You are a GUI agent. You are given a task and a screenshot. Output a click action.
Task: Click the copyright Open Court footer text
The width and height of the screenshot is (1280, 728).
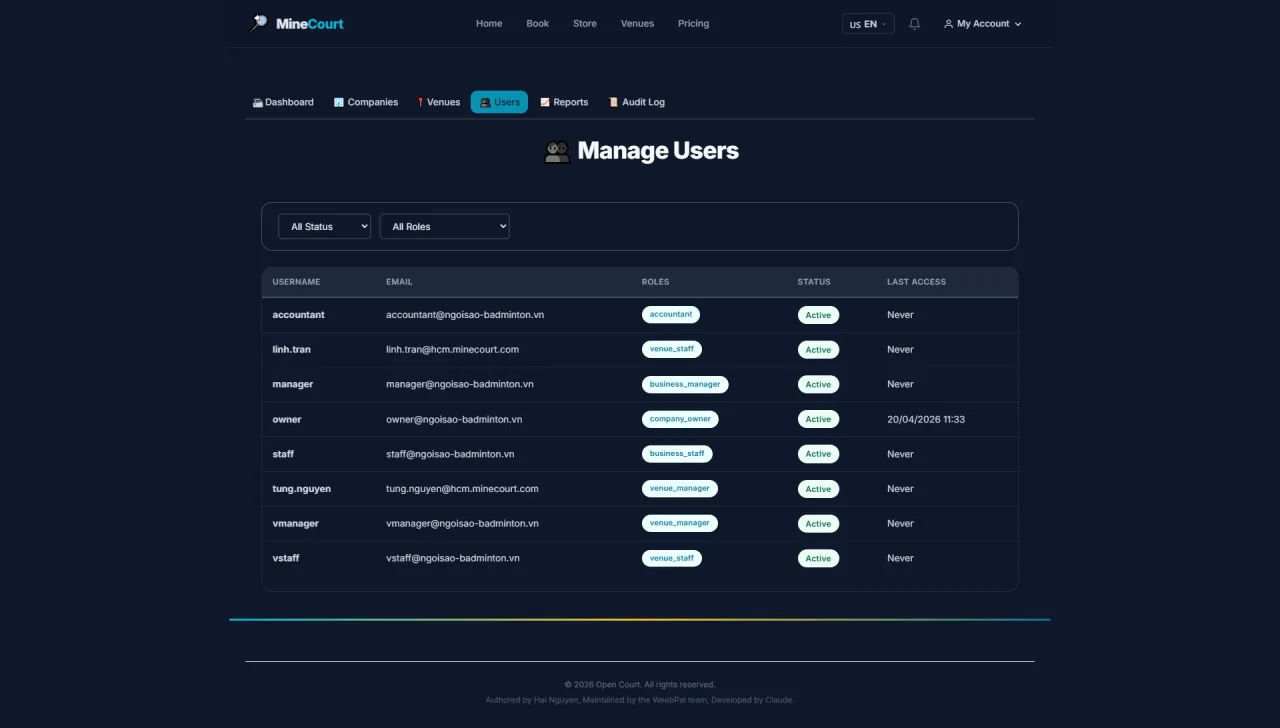(640, 685)
